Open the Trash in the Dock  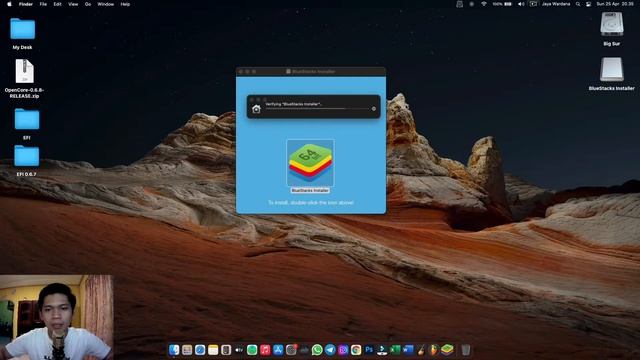coord(466,350)
